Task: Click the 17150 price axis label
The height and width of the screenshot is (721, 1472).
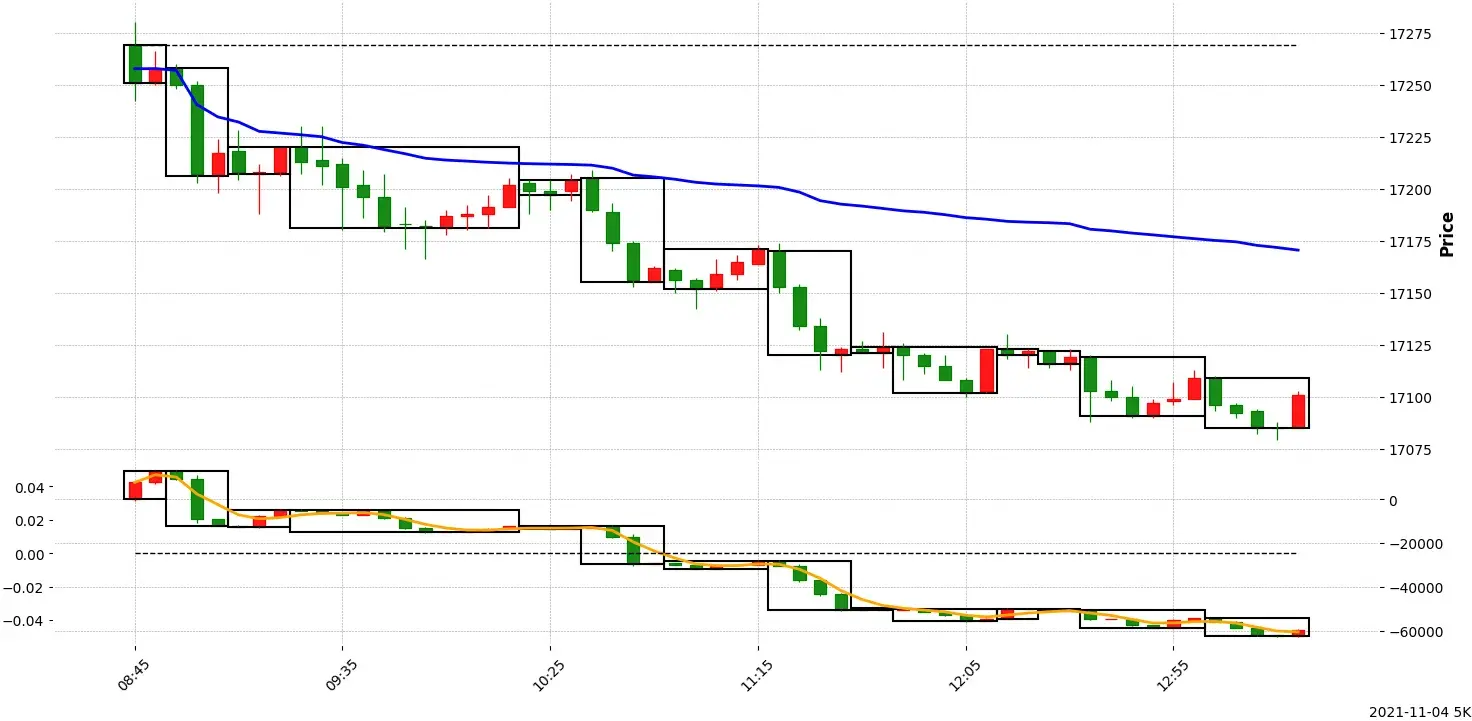Action: click(x=1410, y=294)
